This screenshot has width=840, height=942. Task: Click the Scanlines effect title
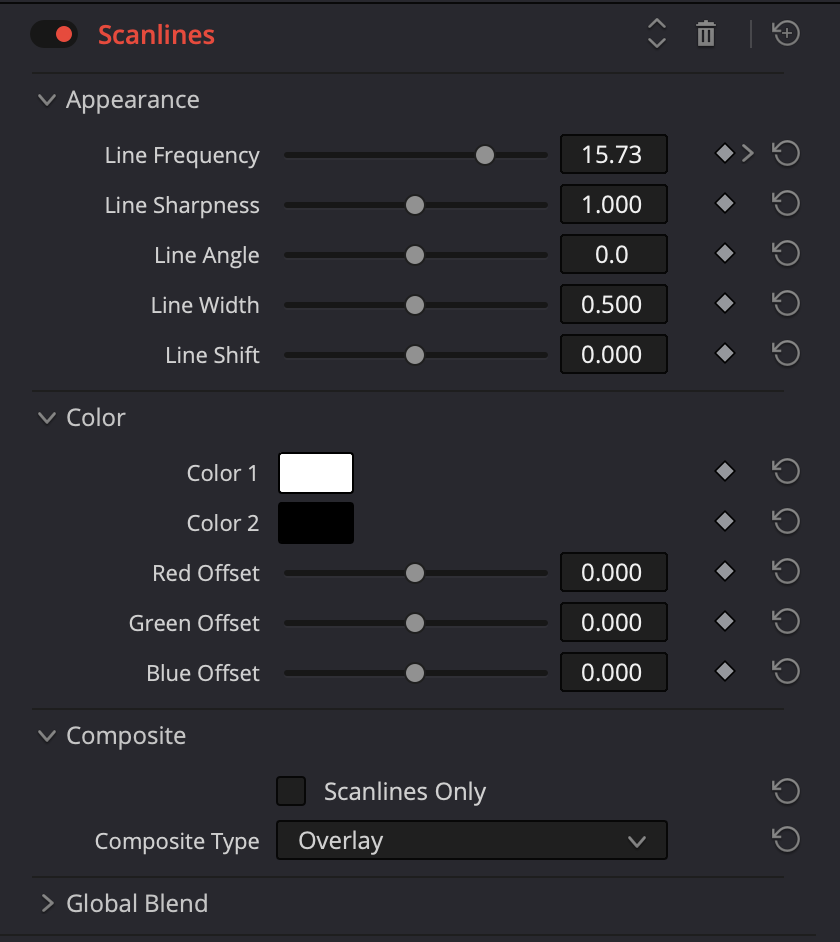coord(156,34)
